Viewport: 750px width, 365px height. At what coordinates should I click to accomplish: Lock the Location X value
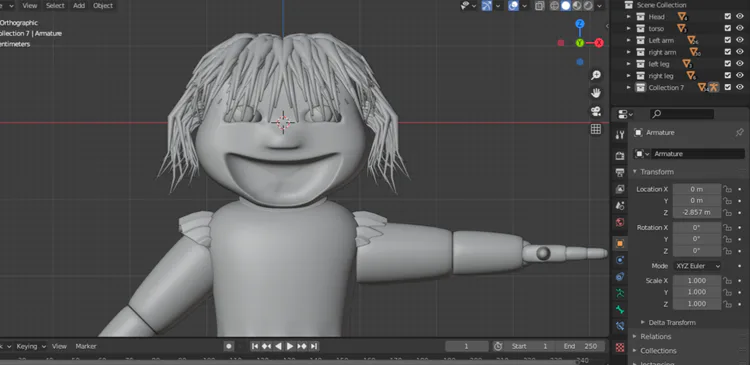[x=727, y=189]
